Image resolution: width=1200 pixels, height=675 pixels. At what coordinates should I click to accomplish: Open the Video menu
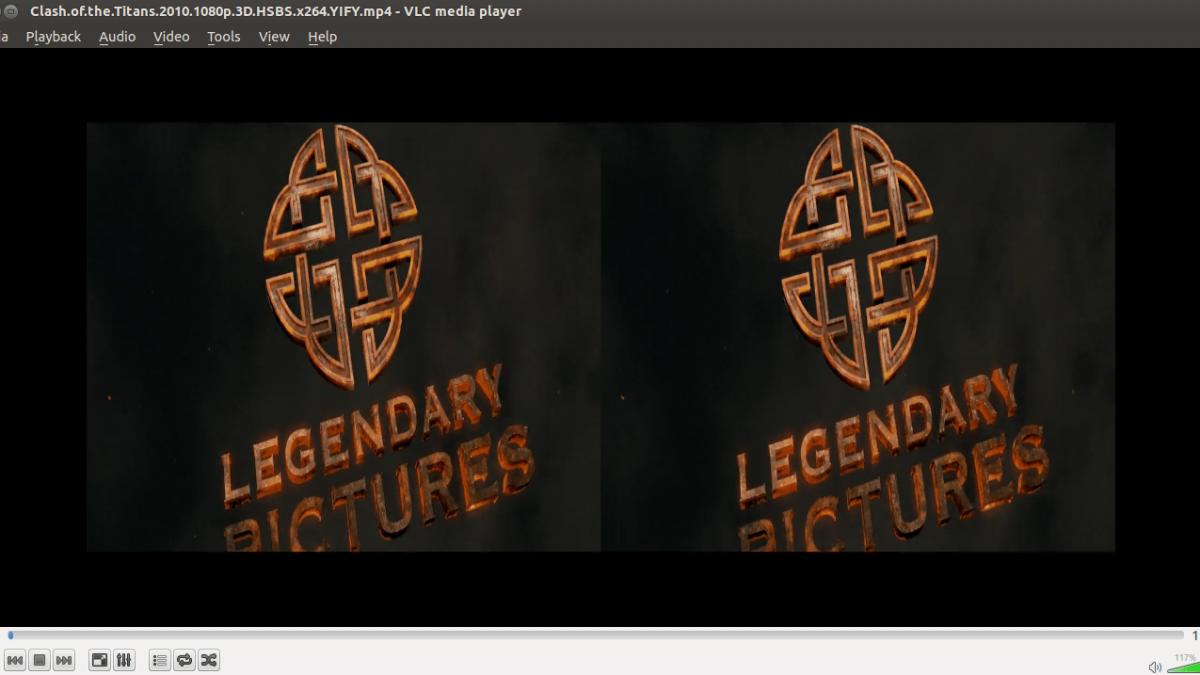171,37
